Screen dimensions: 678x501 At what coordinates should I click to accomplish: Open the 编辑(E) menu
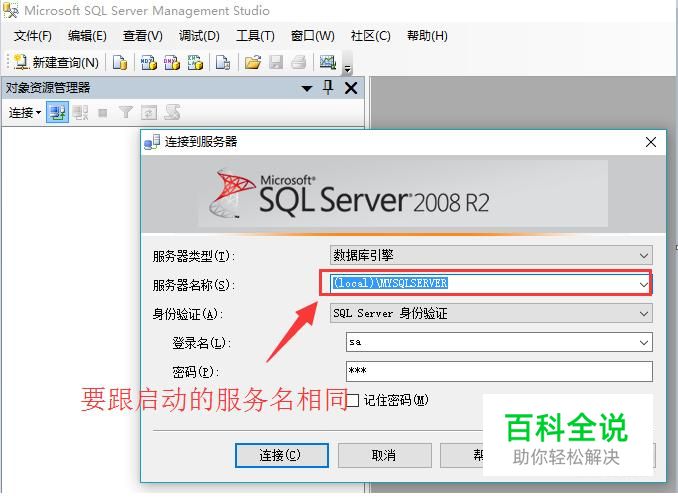87,36
